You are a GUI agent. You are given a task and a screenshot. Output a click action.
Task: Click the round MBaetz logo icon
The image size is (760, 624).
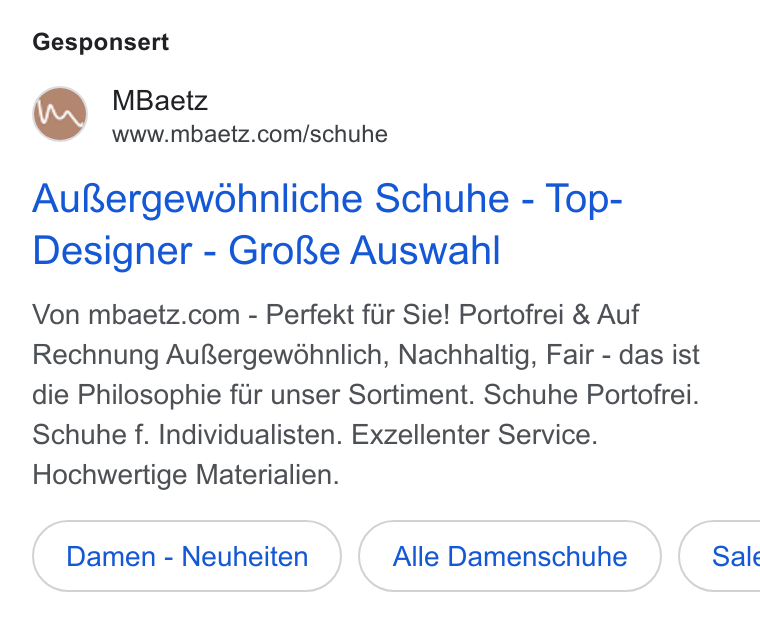60,114
